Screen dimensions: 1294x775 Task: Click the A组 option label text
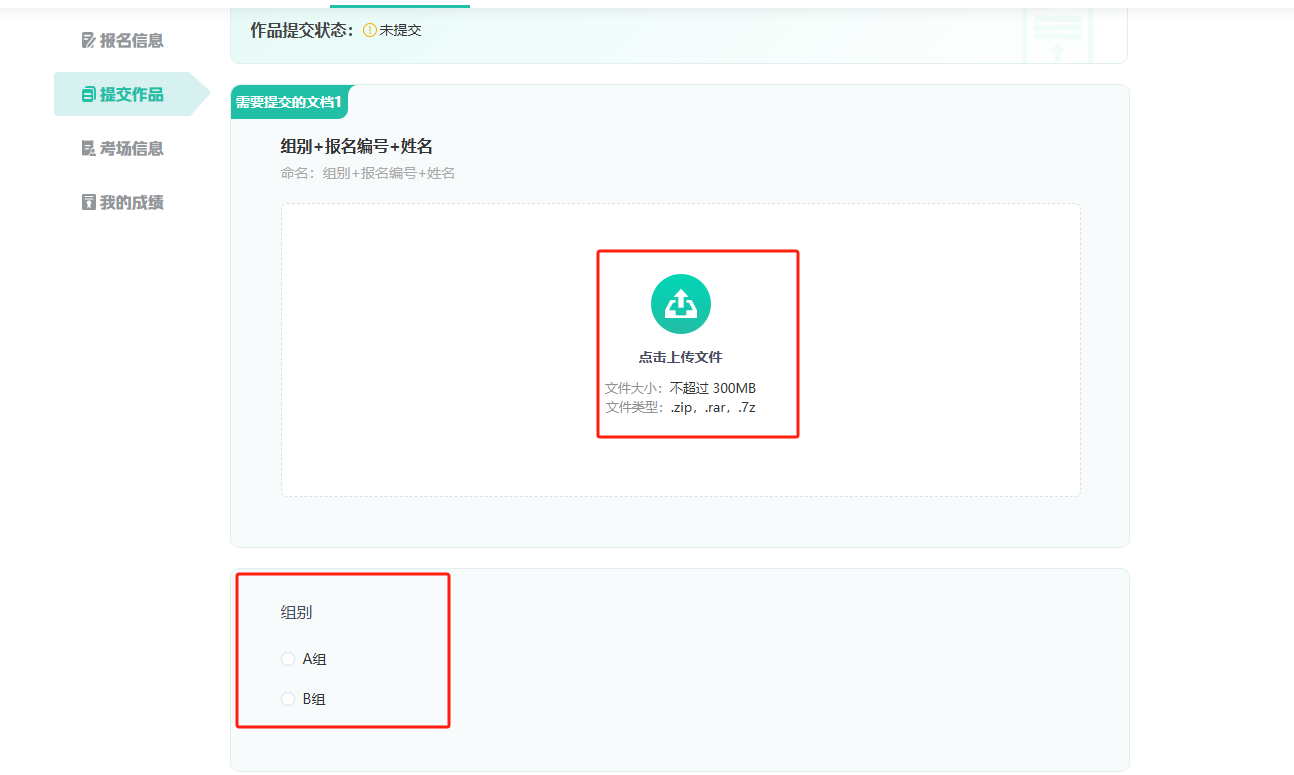click(314, 659)
